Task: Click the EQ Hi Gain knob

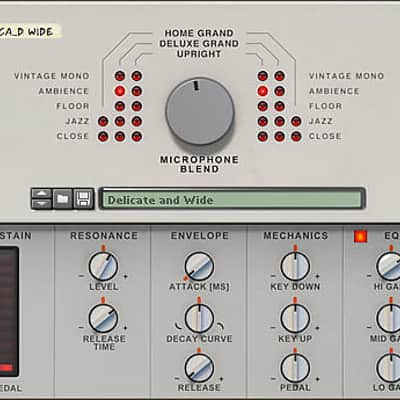Action: (389, 266)
